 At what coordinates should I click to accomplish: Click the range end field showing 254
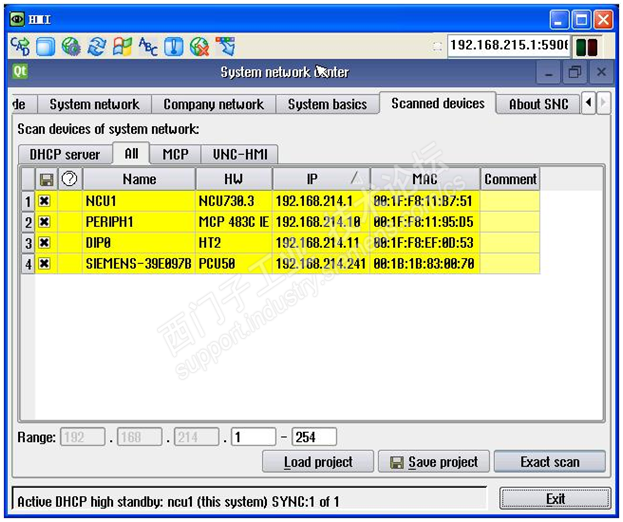point(314,437)
